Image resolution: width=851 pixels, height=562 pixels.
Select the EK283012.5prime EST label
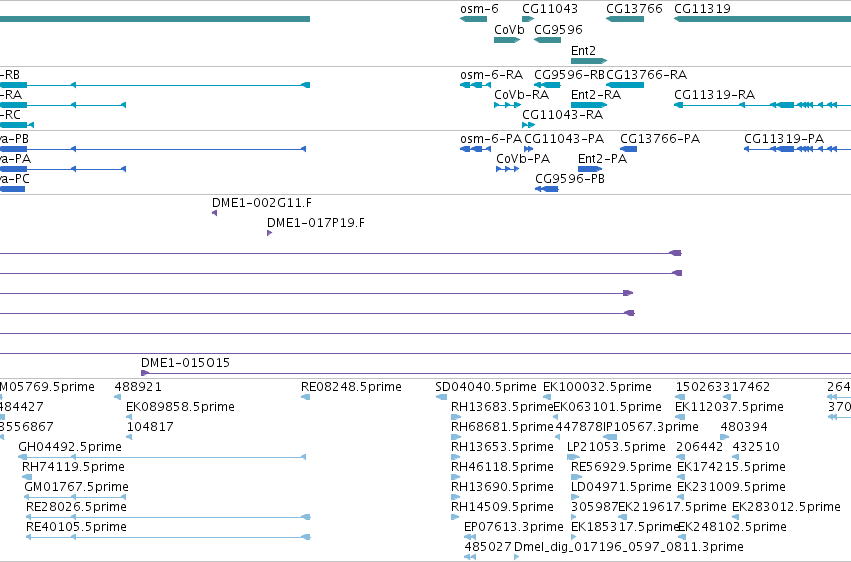(786, 507)
